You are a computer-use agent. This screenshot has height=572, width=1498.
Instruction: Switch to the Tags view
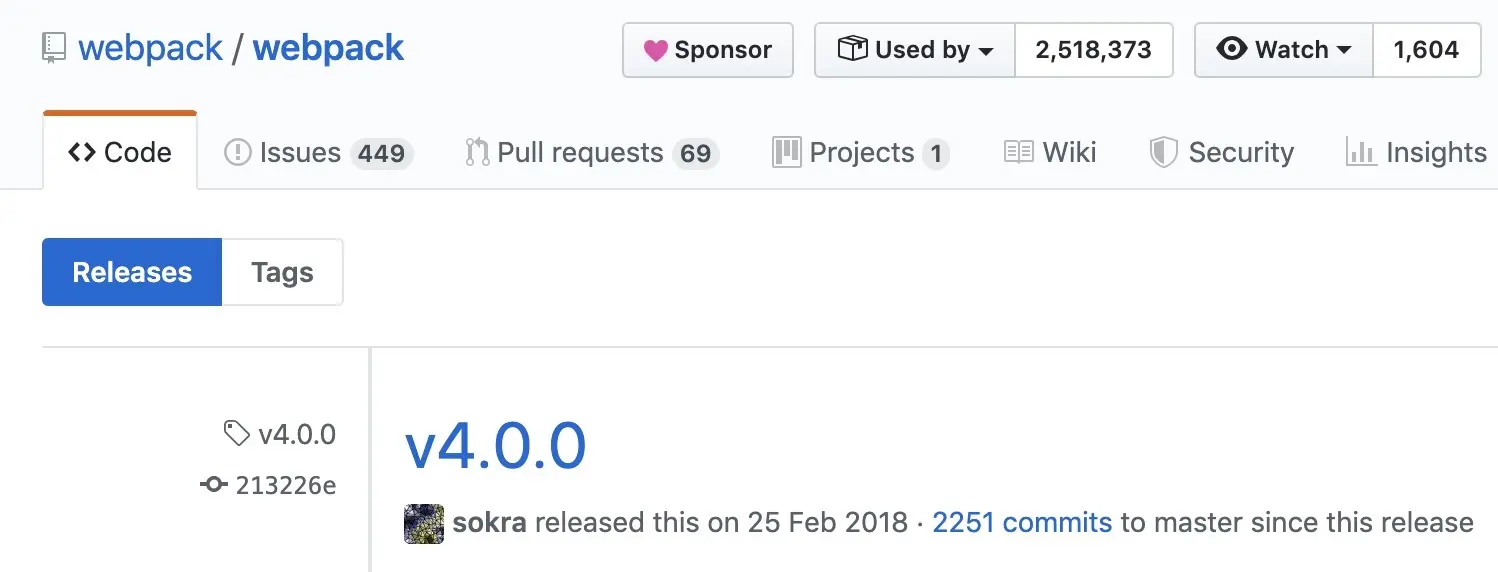(282, 272)
